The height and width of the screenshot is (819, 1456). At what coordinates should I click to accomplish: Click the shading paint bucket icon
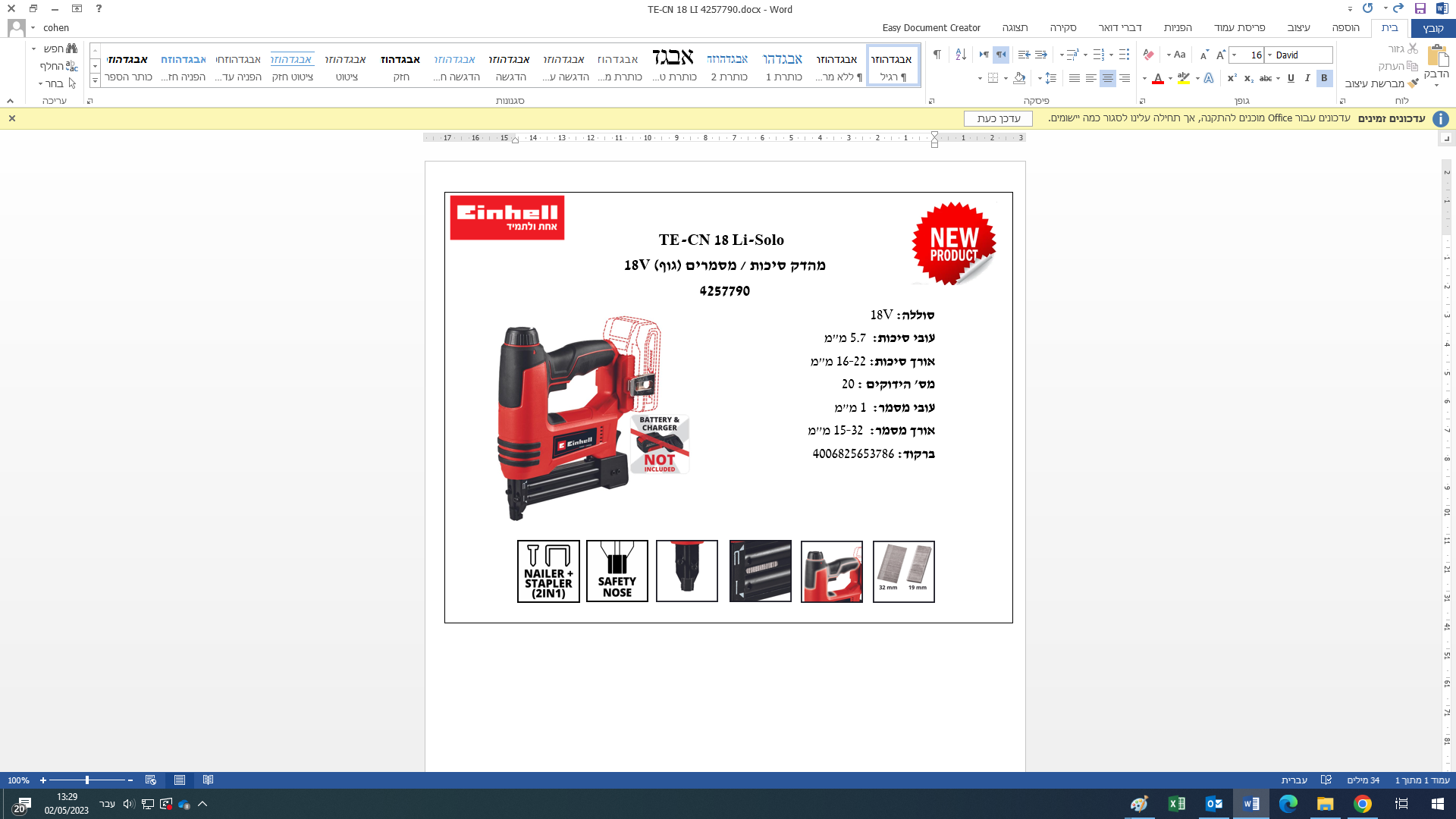(1019, 78)
